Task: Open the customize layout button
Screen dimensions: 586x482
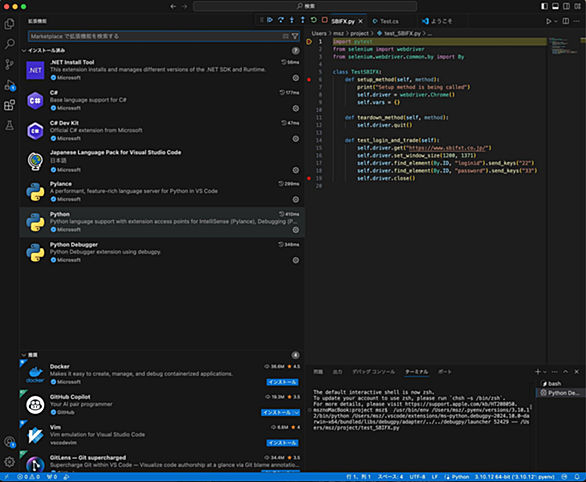Action: pyautogui.click(x=577, y=6)
